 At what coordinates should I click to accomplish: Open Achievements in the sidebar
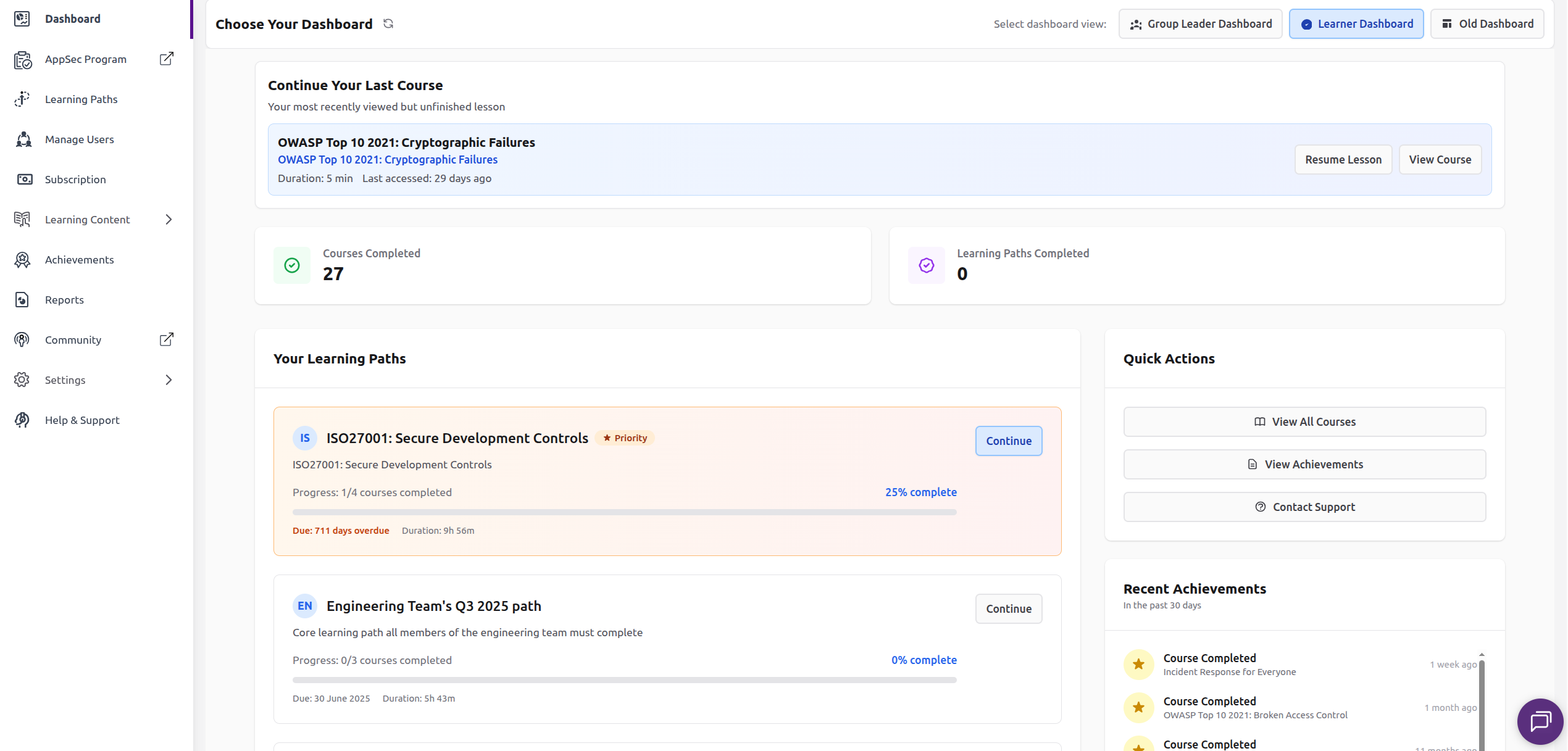79,259
